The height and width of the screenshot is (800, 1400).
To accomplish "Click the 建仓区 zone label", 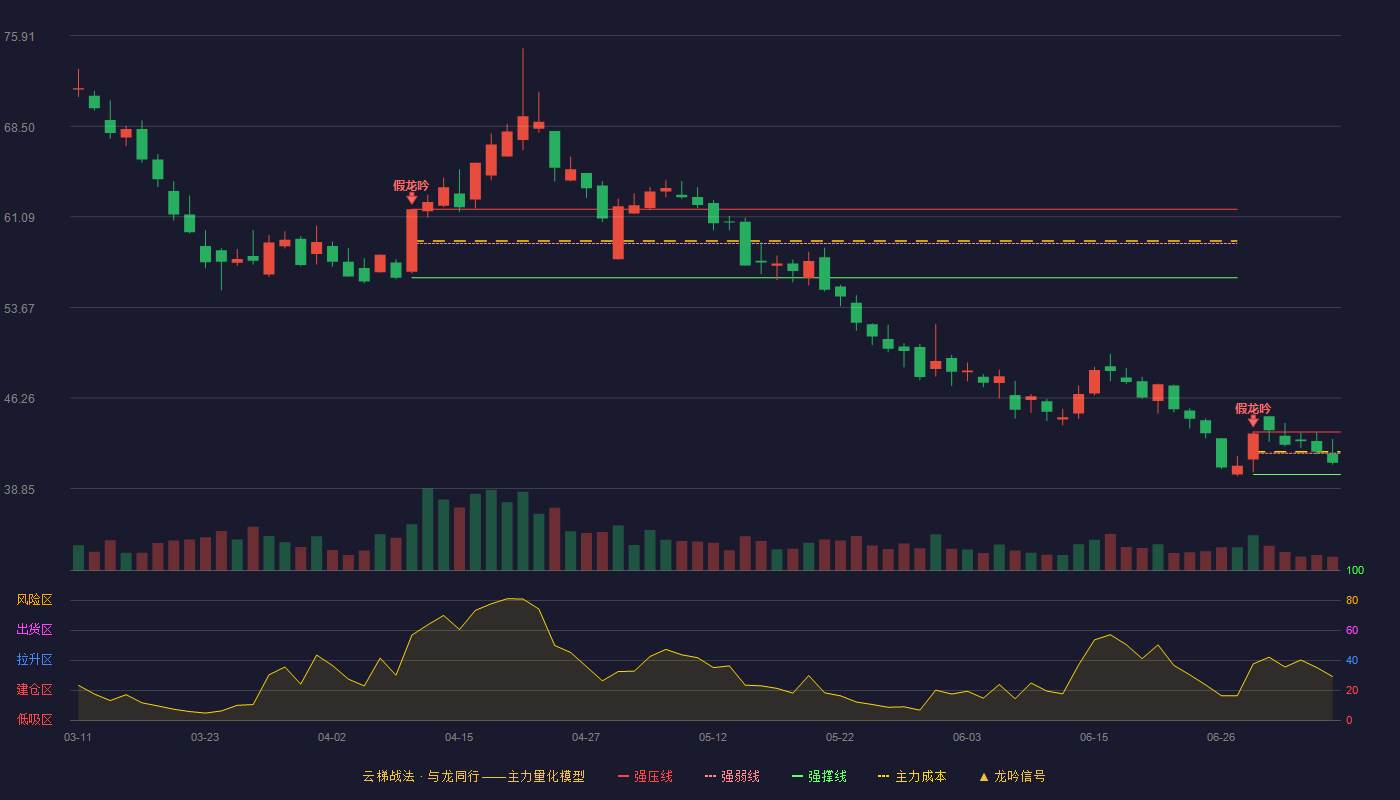I will coord(34,690).
